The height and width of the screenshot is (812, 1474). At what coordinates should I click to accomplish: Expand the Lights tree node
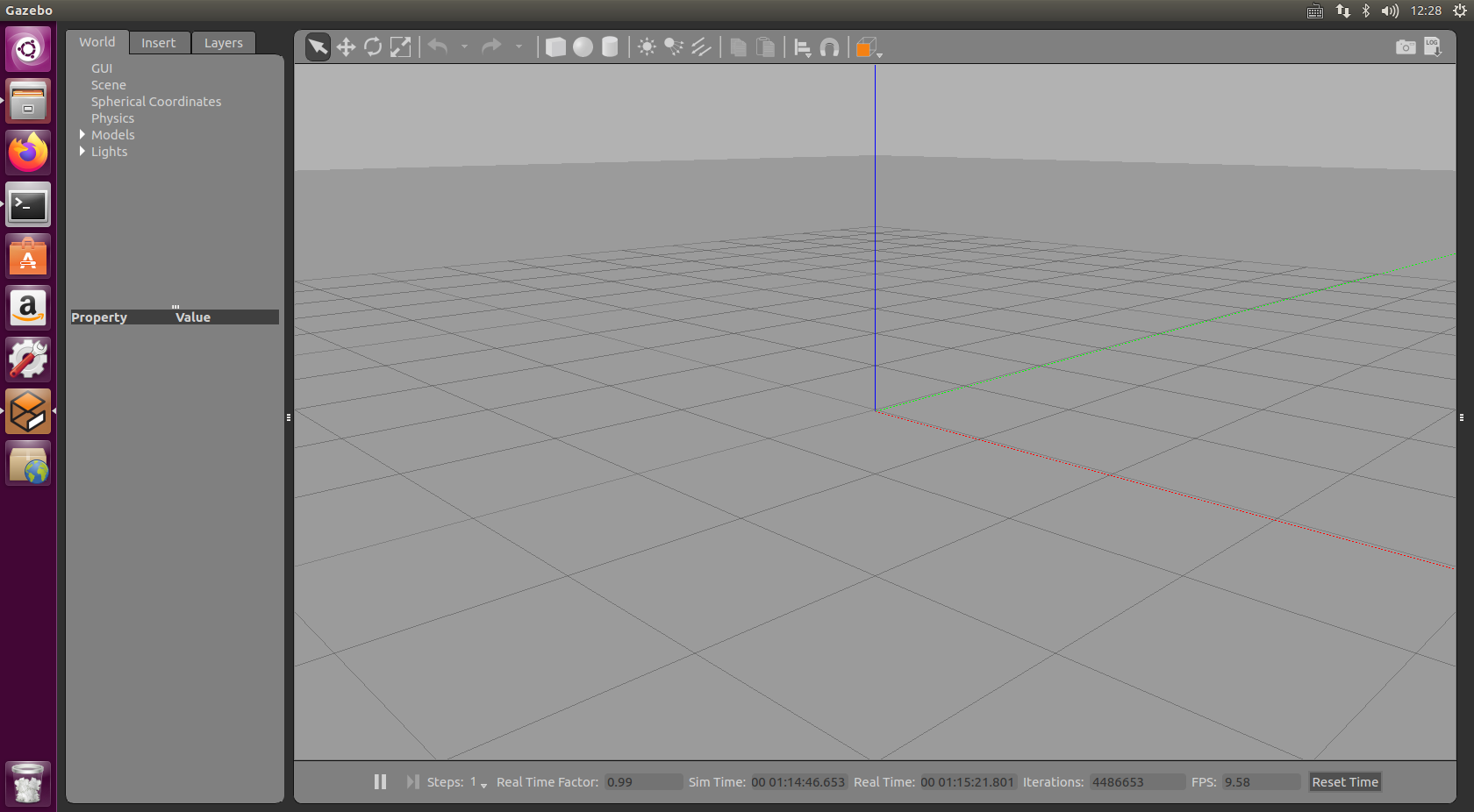82,151
